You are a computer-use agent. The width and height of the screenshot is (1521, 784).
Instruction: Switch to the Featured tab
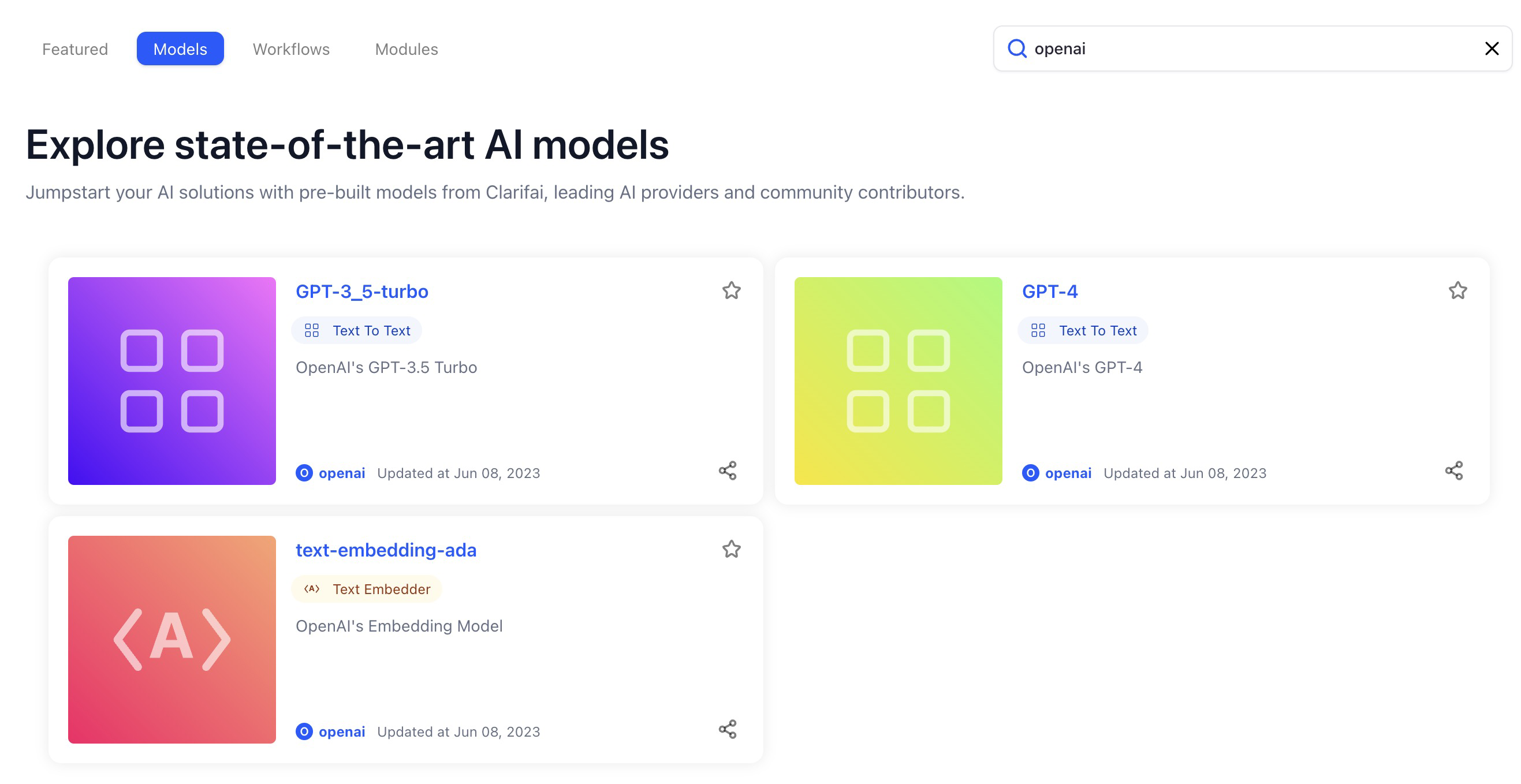click(75, 49)
